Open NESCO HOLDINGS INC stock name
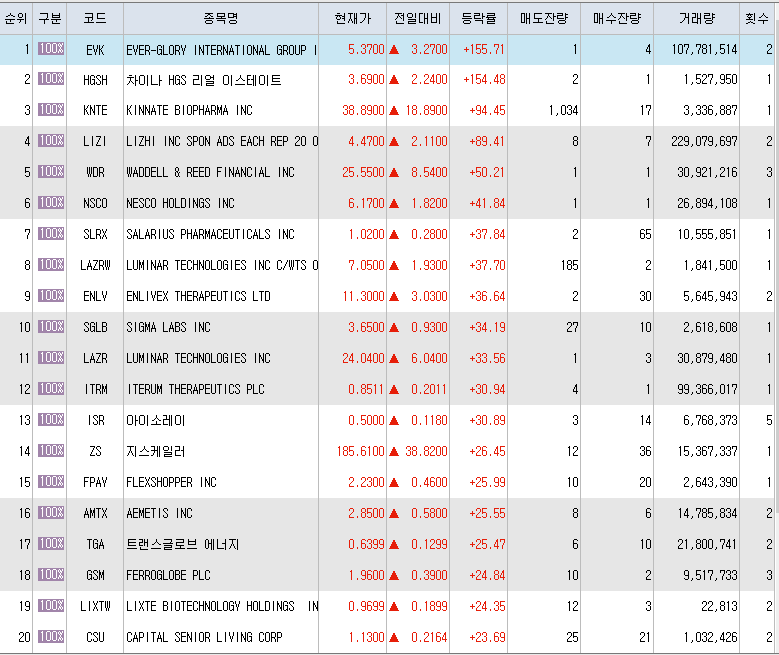 pos(180,203)
